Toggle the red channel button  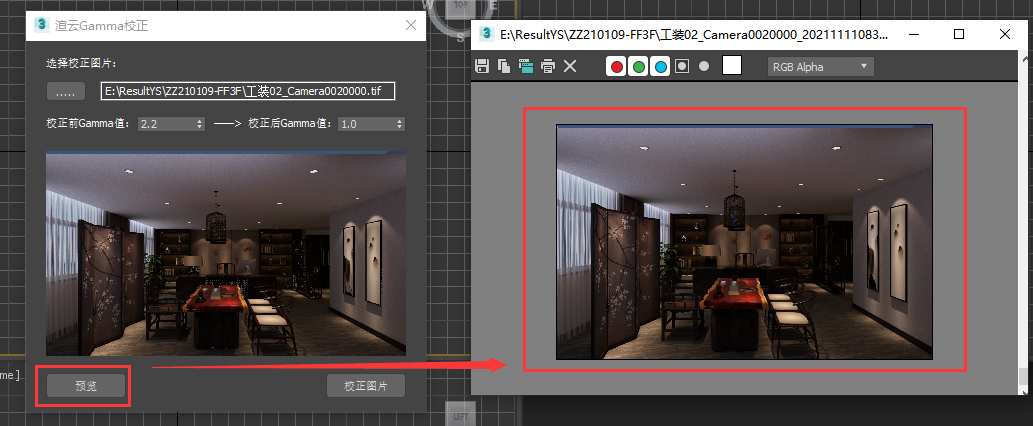pos(617,67)
